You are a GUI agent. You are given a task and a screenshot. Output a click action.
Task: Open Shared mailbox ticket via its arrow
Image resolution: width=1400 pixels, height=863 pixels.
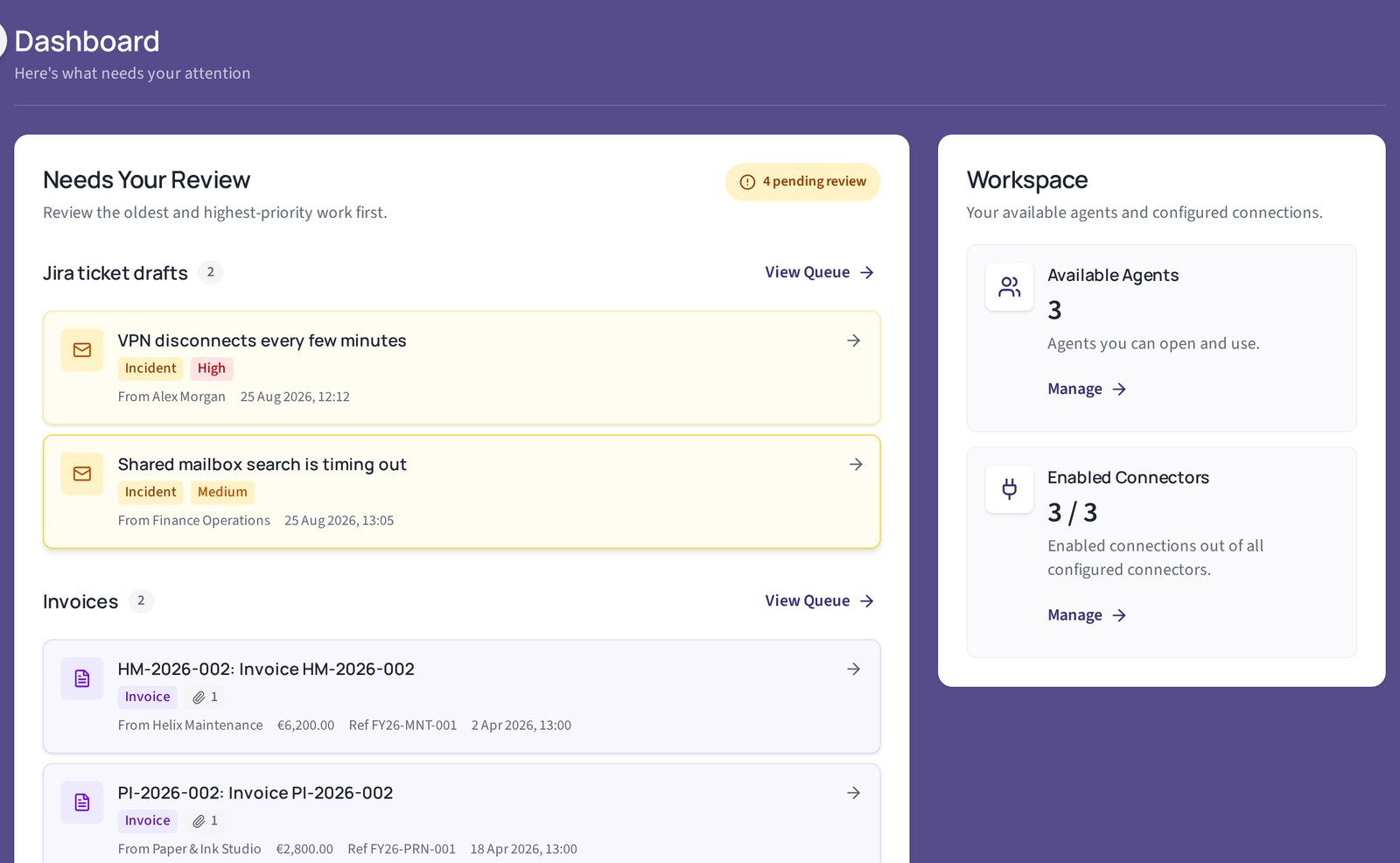(856, 464)
